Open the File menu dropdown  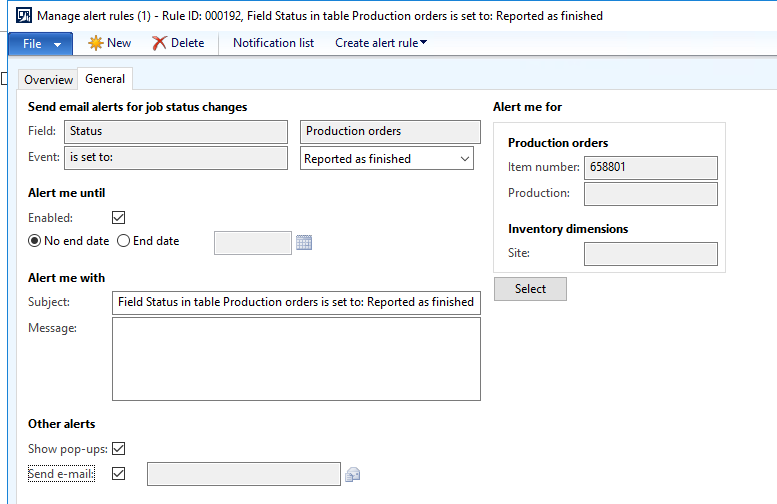pyautogui.click(x=41, y=44)
